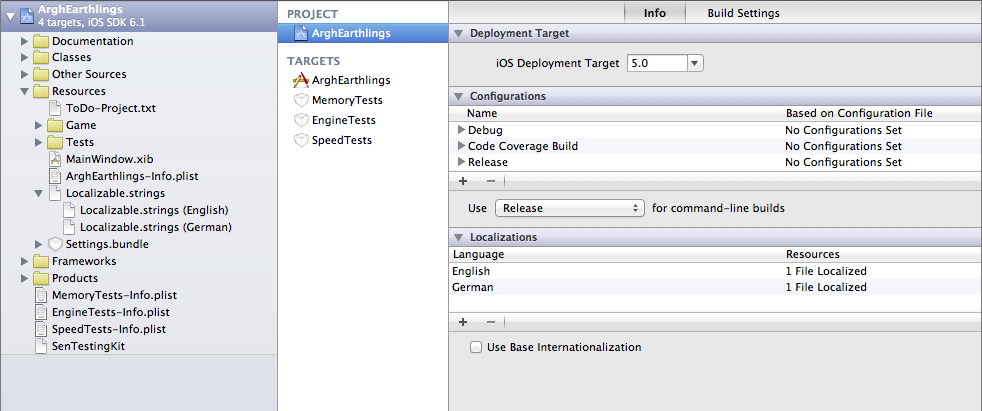
Task: Collapse the Localizable.strings disclosure triangle
Action: 39,193
